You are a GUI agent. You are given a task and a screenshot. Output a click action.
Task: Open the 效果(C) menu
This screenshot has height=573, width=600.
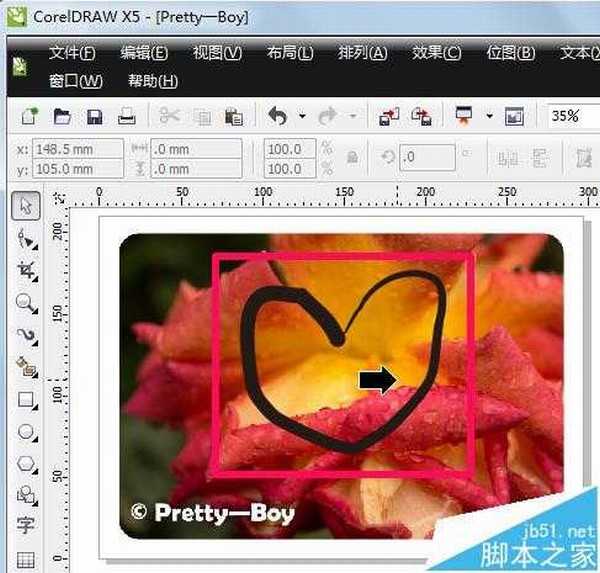coord(437,53)
